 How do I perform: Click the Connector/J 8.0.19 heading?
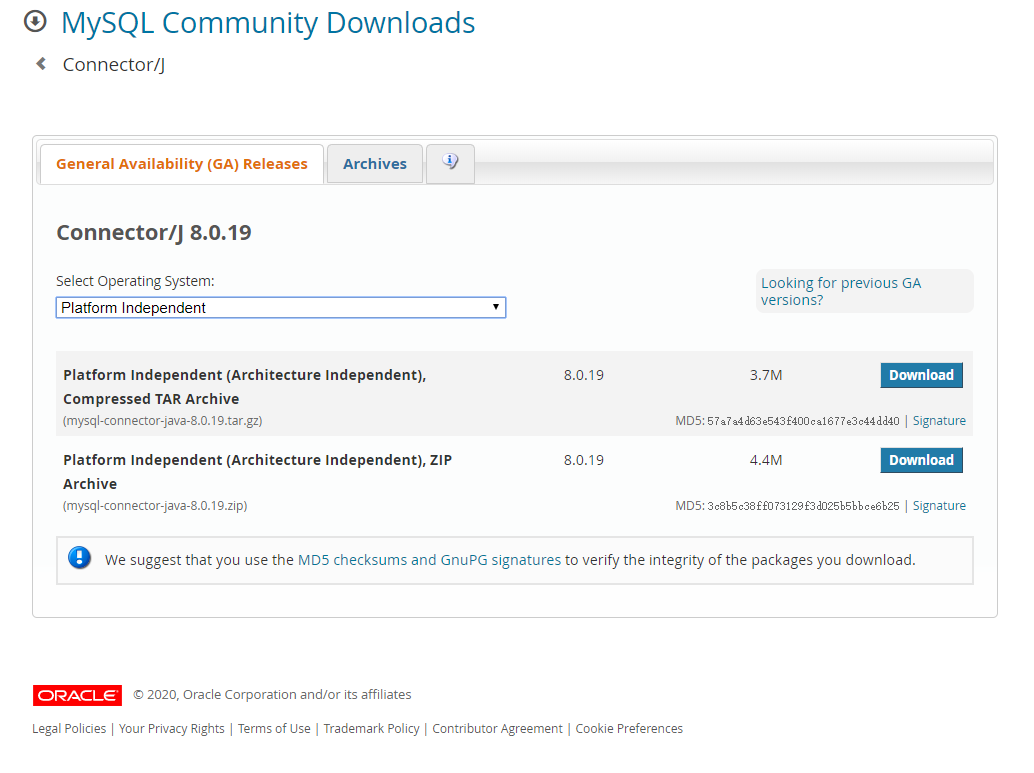pos(154,232)
